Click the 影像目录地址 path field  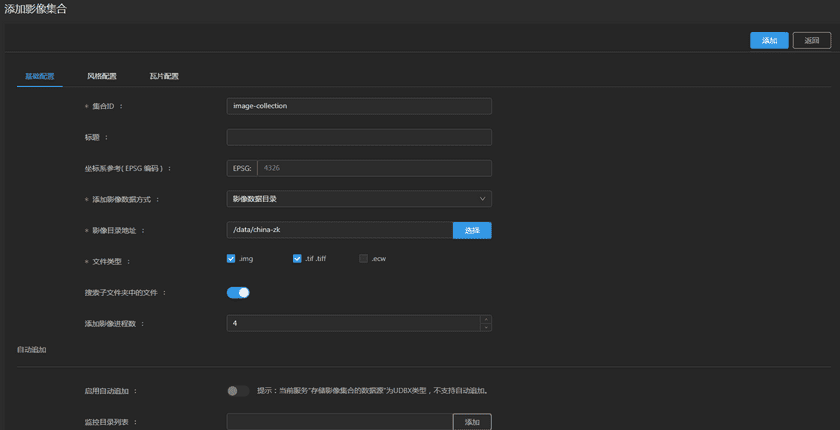(339, 230)
